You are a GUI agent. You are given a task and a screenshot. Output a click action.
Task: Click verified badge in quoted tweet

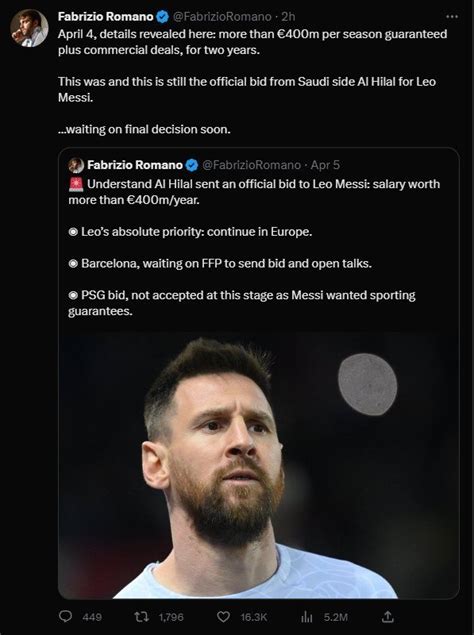(x=192, y=165)
